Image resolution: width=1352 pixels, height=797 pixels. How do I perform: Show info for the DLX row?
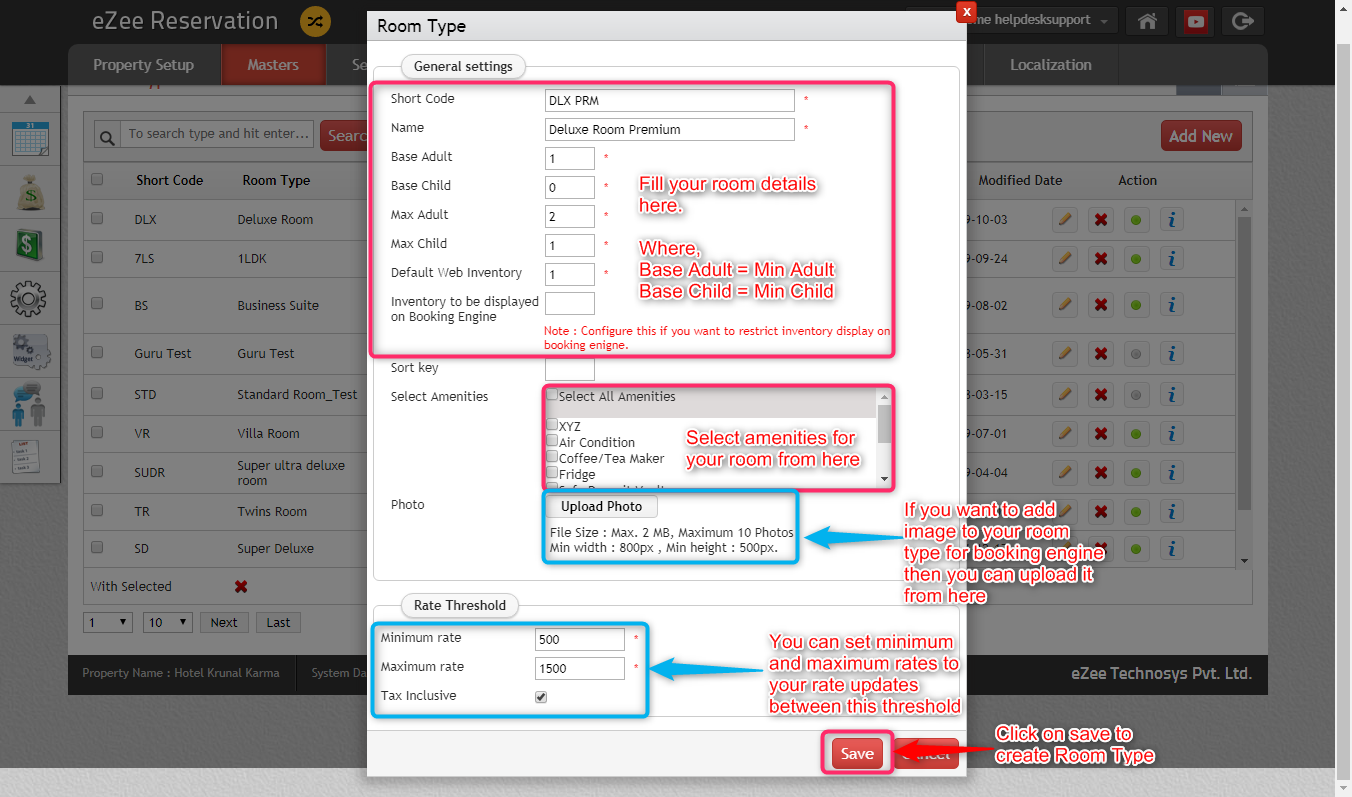tap(1172, 219)
